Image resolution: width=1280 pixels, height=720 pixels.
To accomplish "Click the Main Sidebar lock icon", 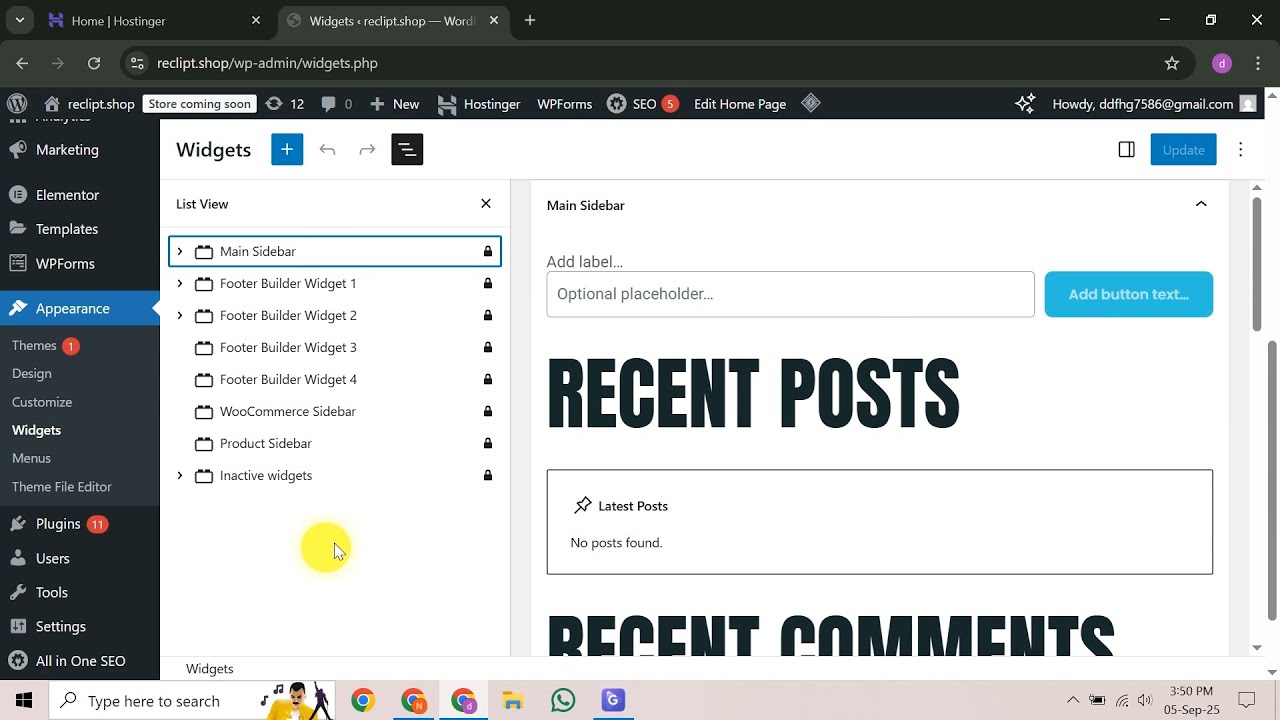I will (488, 251).
